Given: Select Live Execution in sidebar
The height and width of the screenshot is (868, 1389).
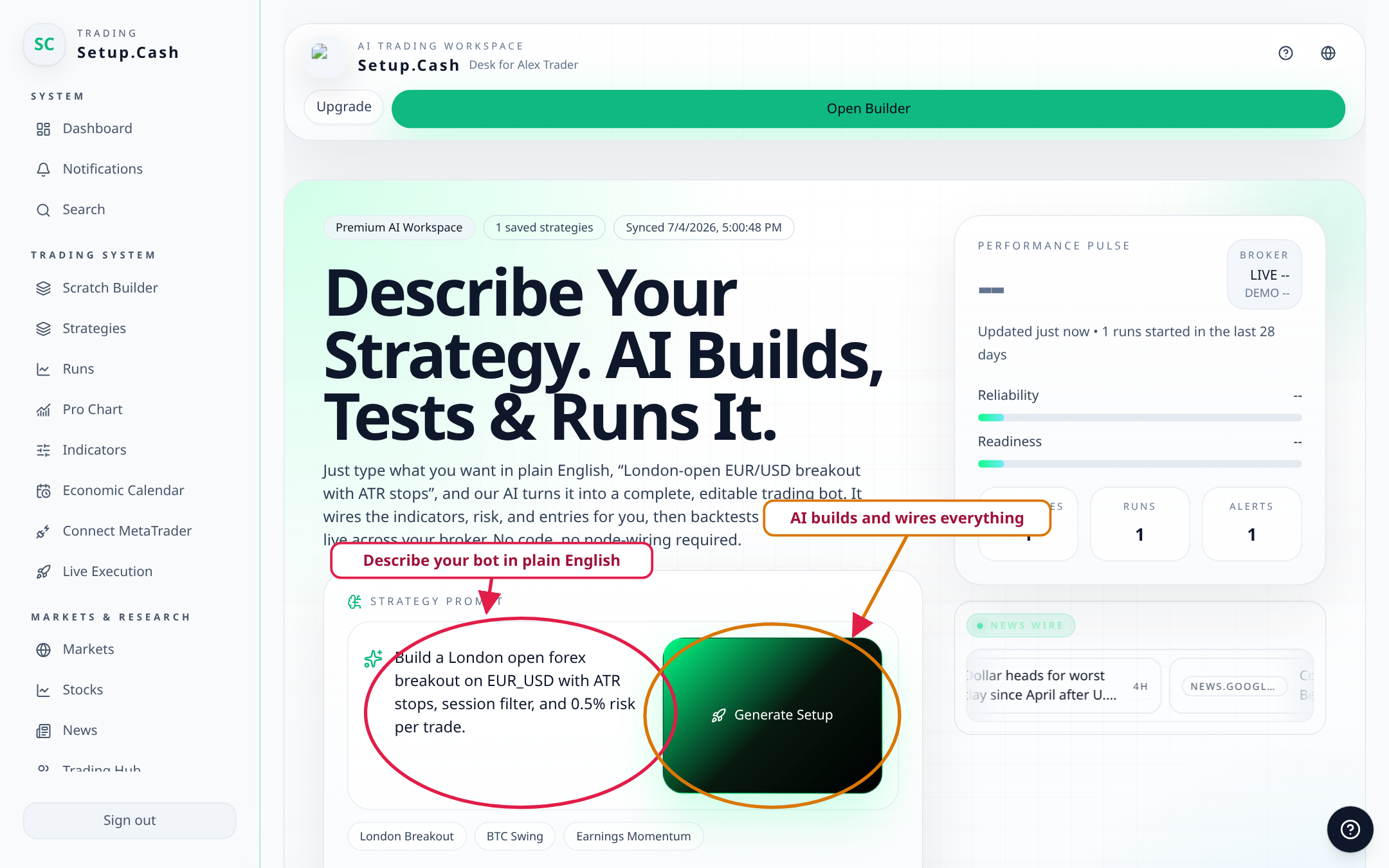Looking at the screenshot, I should click(129, 572).
